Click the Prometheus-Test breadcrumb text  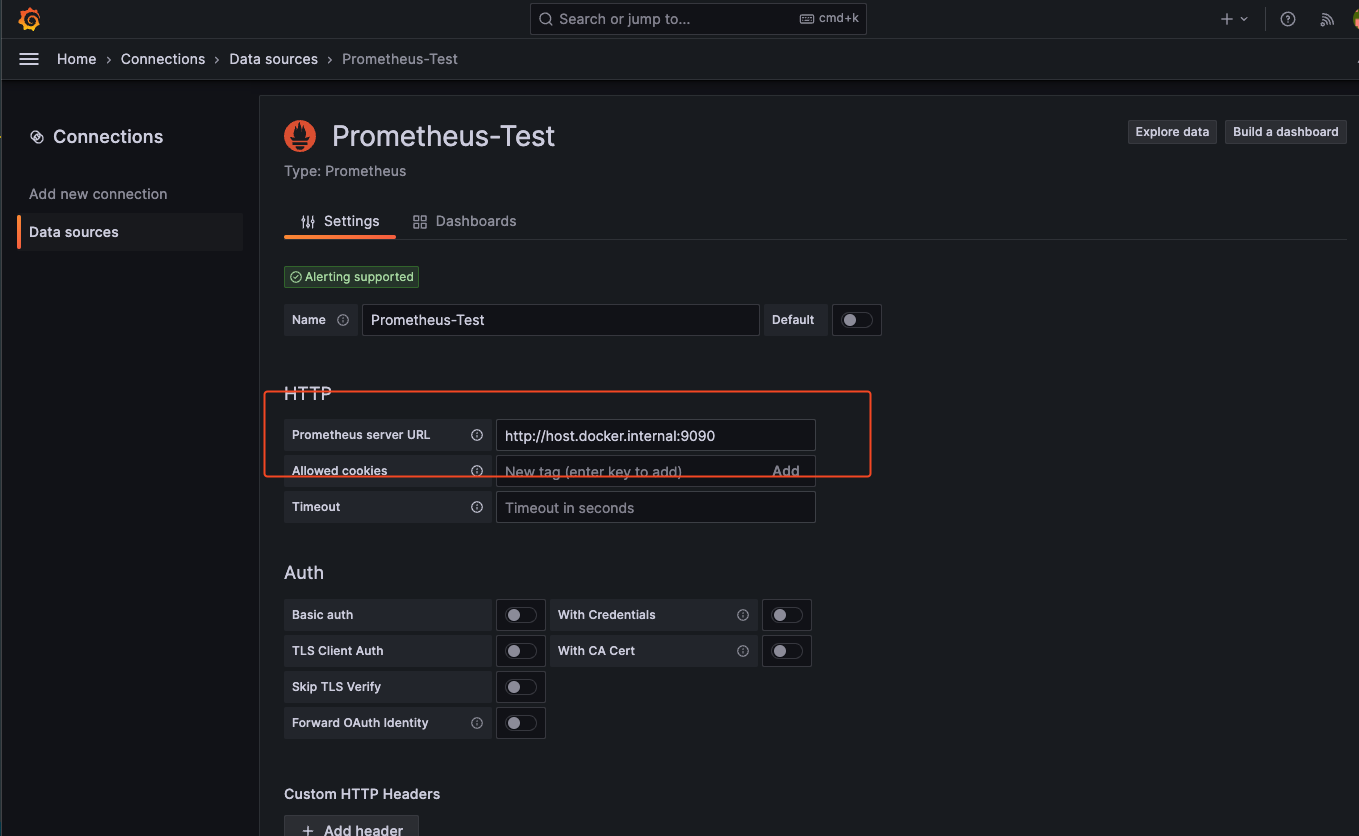400,59
